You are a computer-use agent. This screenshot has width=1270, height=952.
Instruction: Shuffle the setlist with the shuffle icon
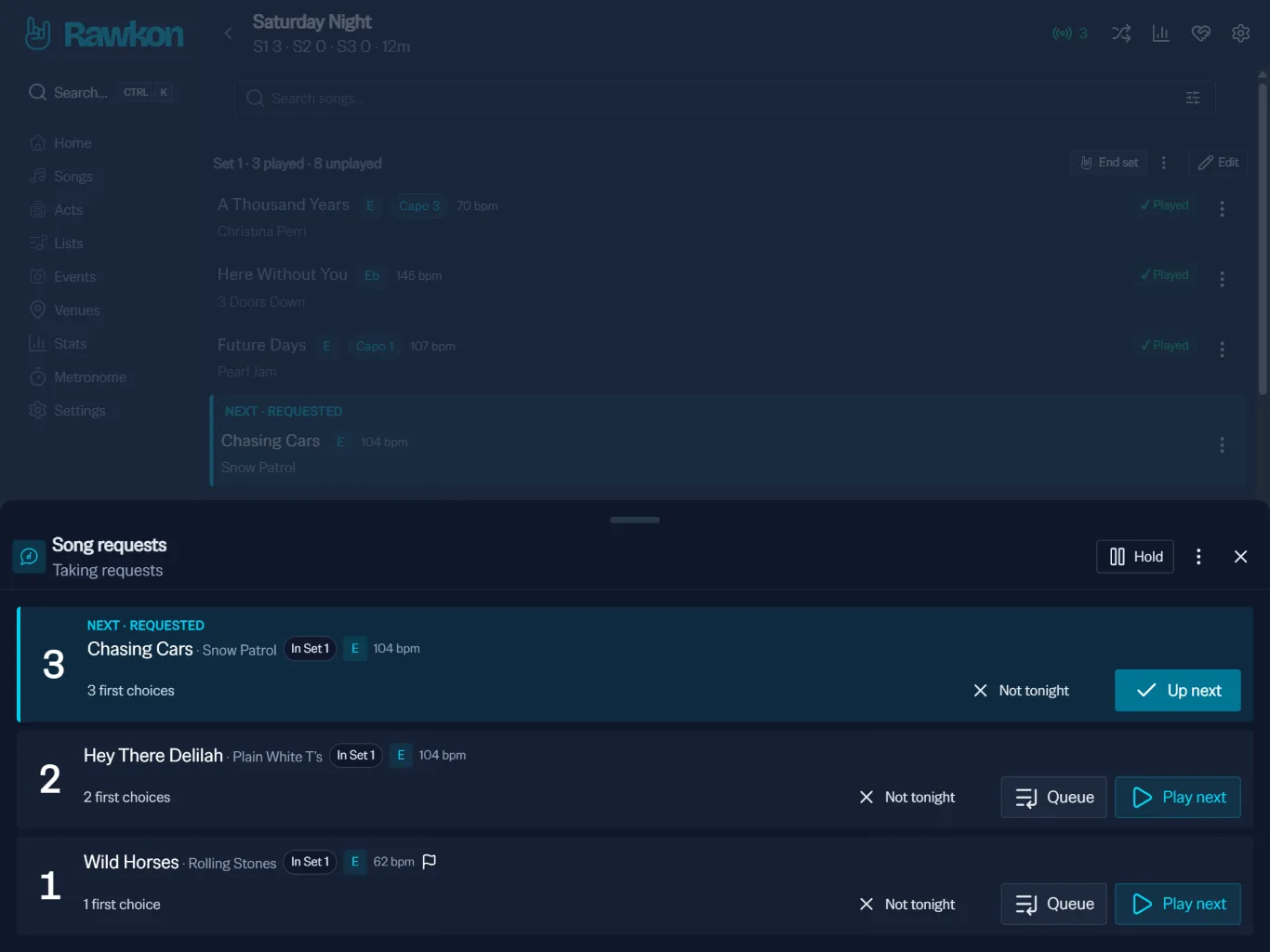(1121, 33)
